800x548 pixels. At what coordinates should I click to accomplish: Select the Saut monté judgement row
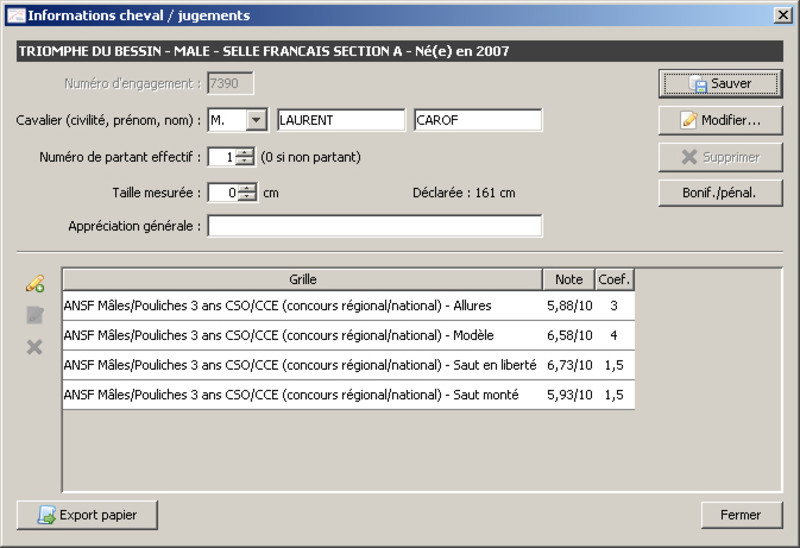point(348,394)
